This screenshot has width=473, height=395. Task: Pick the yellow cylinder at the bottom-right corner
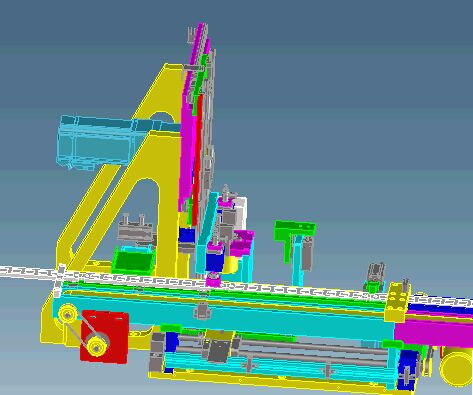pos(456,367)
